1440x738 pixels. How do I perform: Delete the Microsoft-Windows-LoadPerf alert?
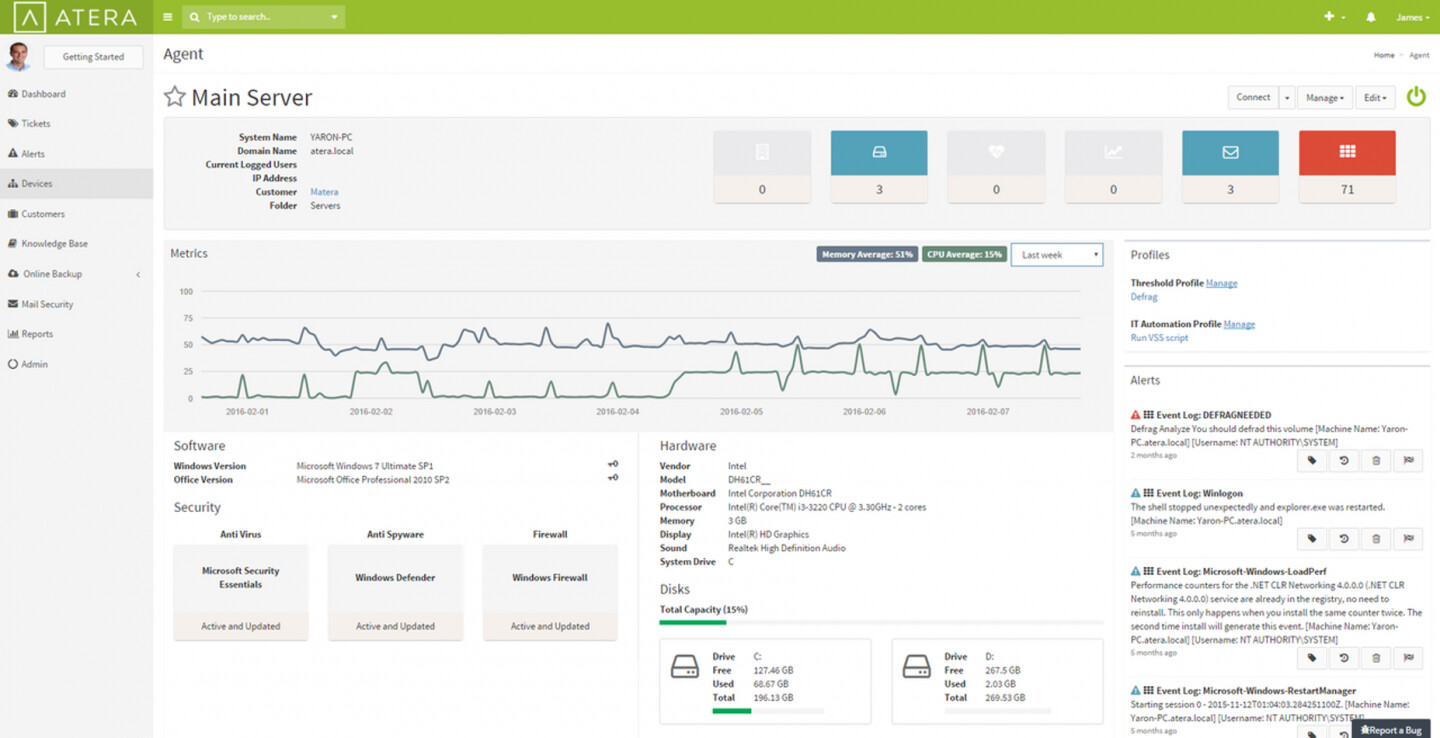(x=1376, y=658)
